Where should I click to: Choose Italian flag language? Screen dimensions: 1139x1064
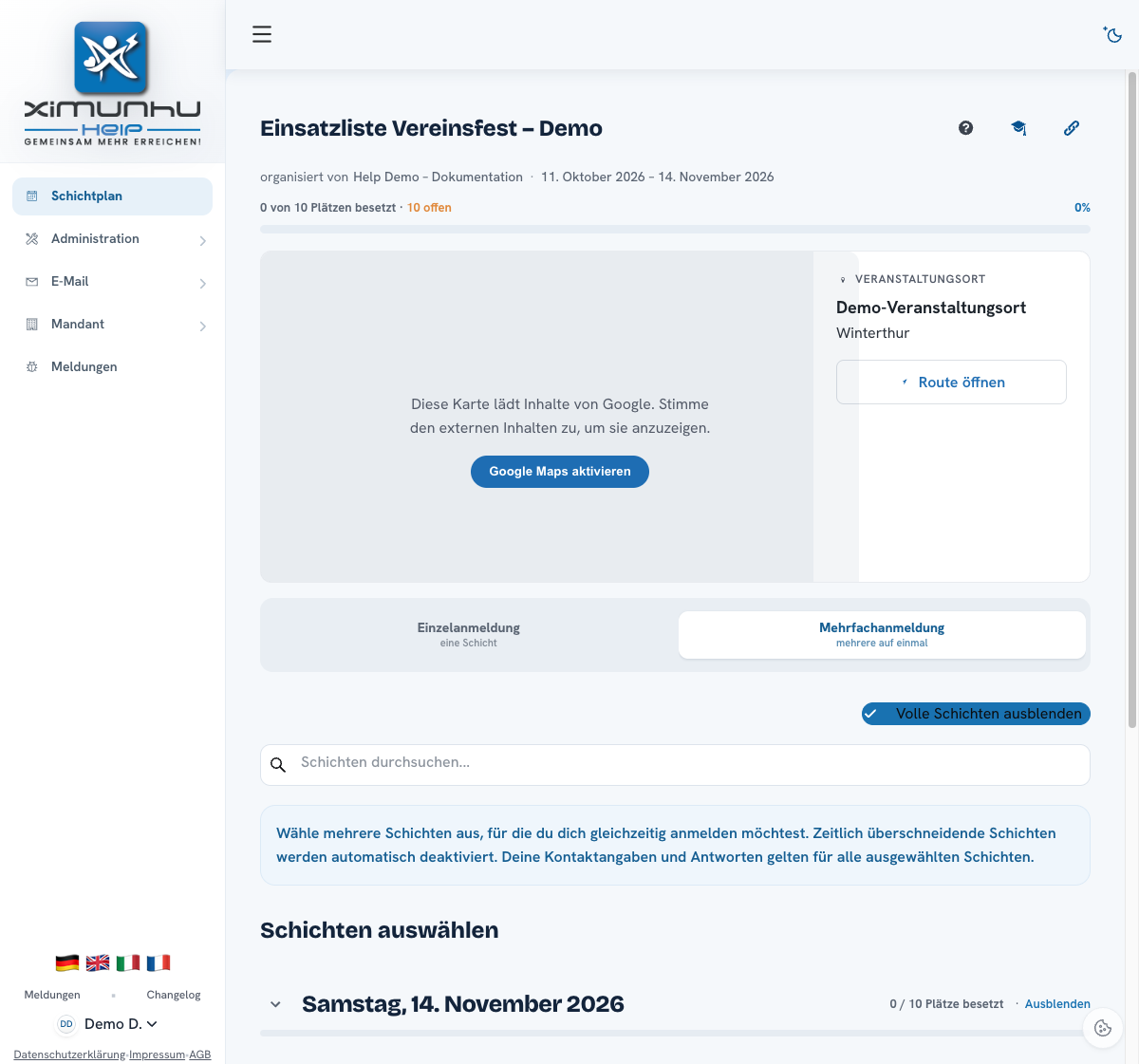128,962
